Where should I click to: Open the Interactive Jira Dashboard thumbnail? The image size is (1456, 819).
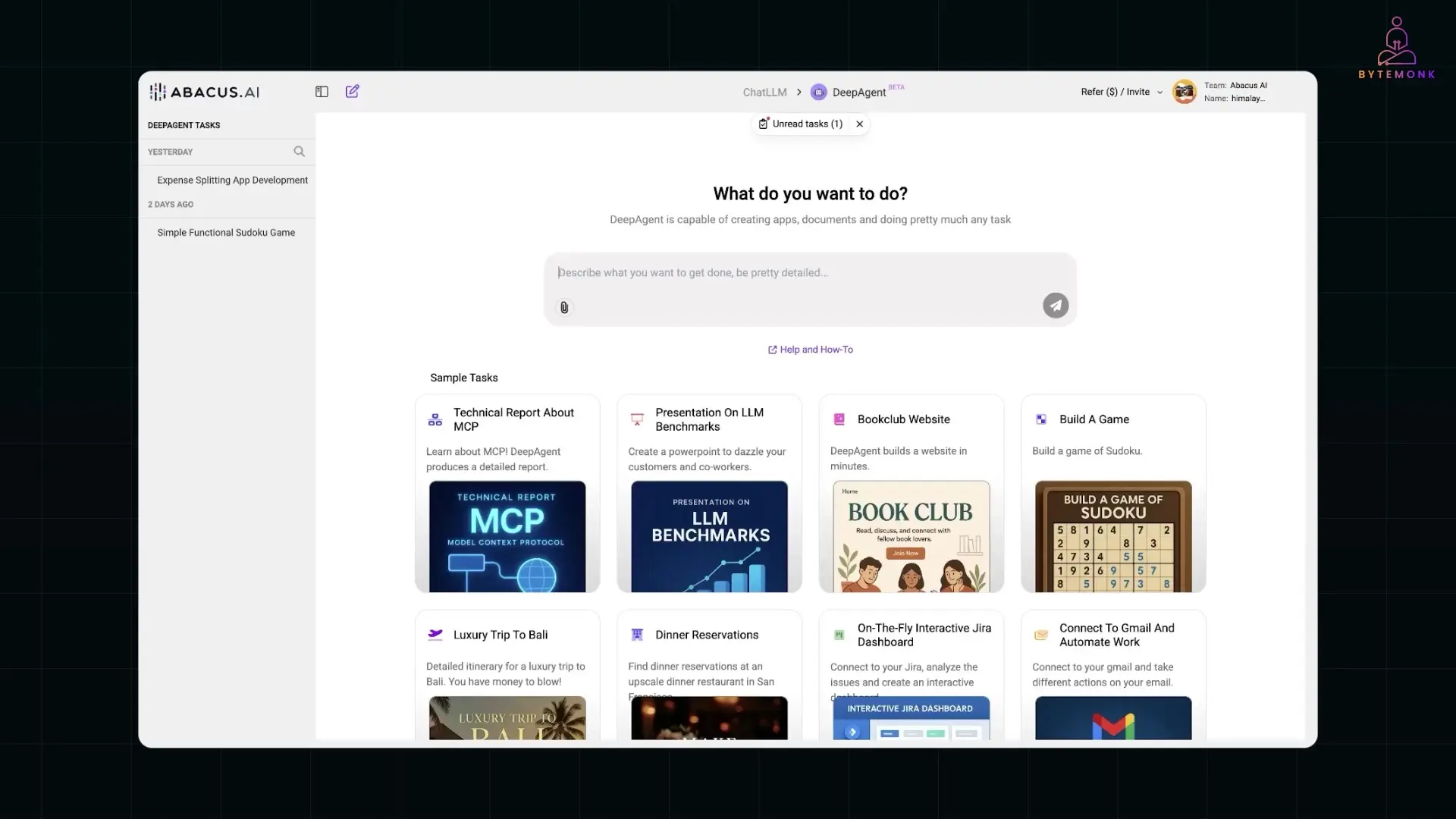[911, 717]
